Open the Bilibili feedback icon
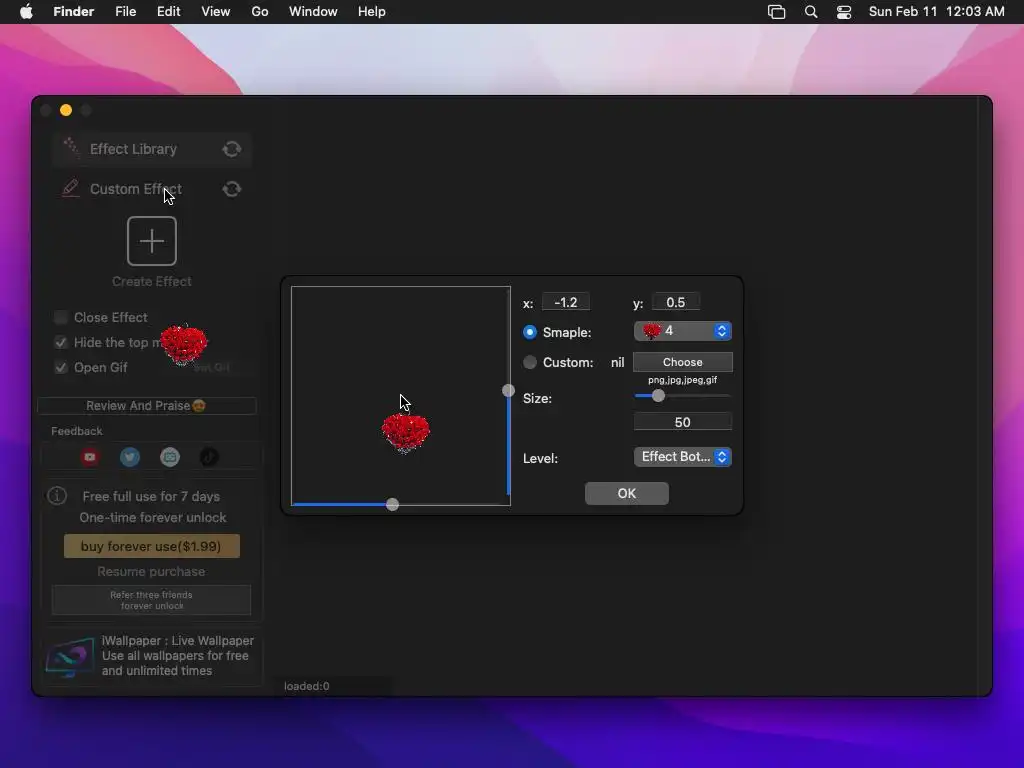This screenshot has height=768, width=1024. 170,457
